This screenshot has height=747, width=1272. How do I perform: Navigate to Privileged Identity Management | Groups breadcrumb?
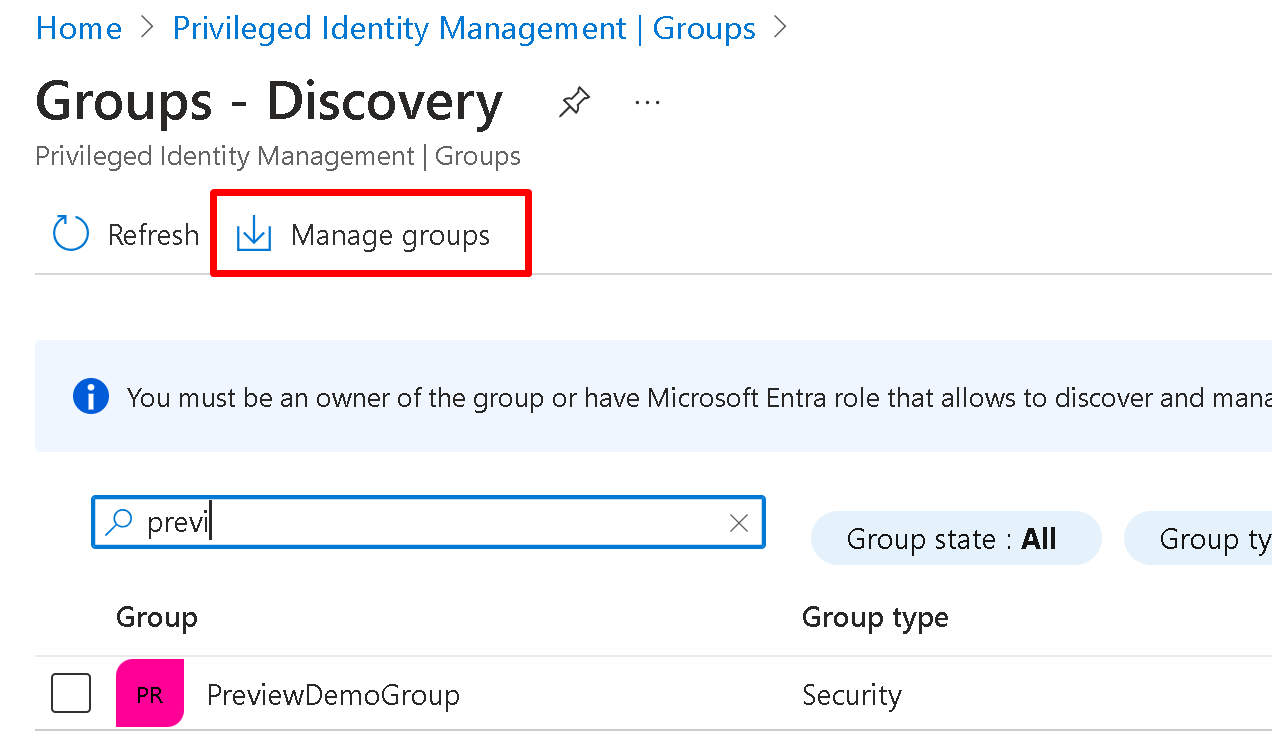(x=464, y=28)
